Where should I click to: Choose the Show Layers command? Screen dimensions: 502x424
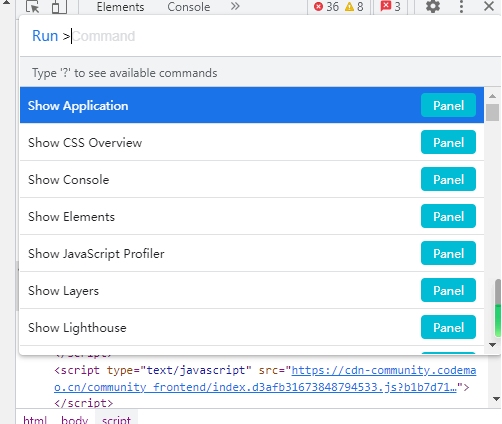tap(252, 290)
